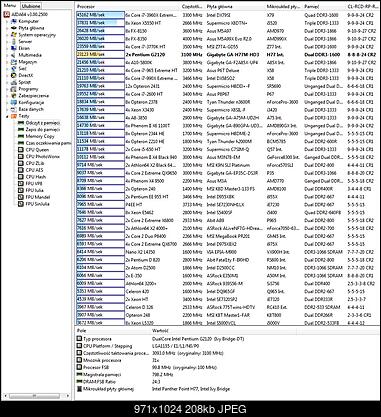The width and height of the screenshot is (381, 417).
Task: Select the CPU ZLib test
Action: click(34, 163)
